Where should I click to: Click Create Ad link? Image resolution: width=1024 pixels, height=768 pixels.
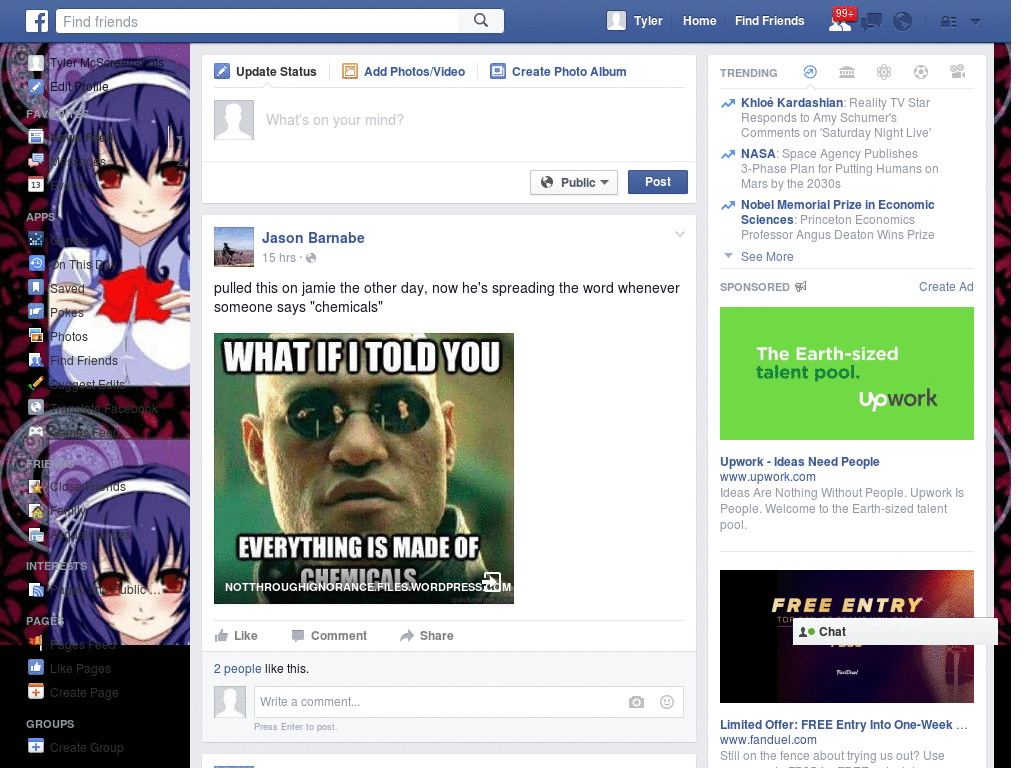946,287
